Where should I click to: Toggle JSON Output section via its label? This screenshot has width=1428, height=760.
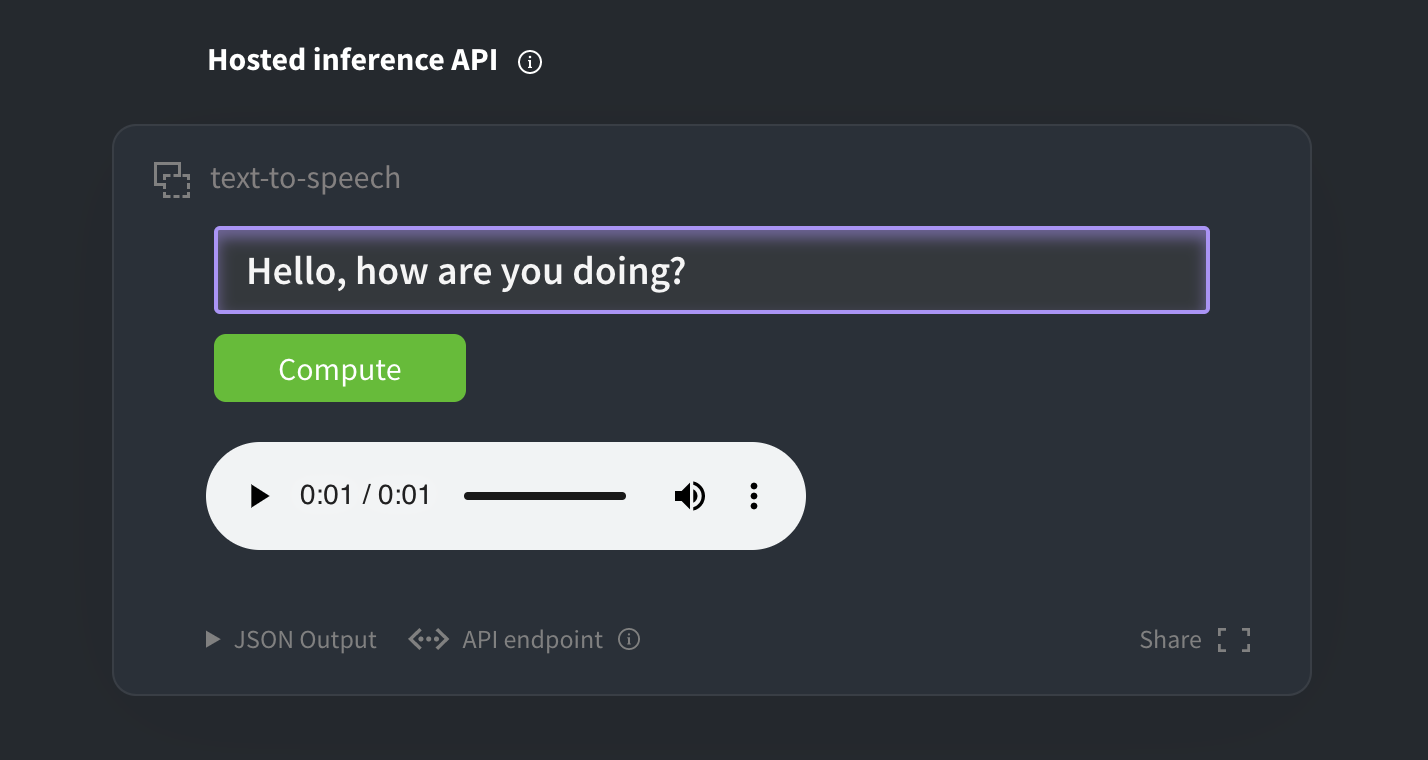tap(305, 639)
